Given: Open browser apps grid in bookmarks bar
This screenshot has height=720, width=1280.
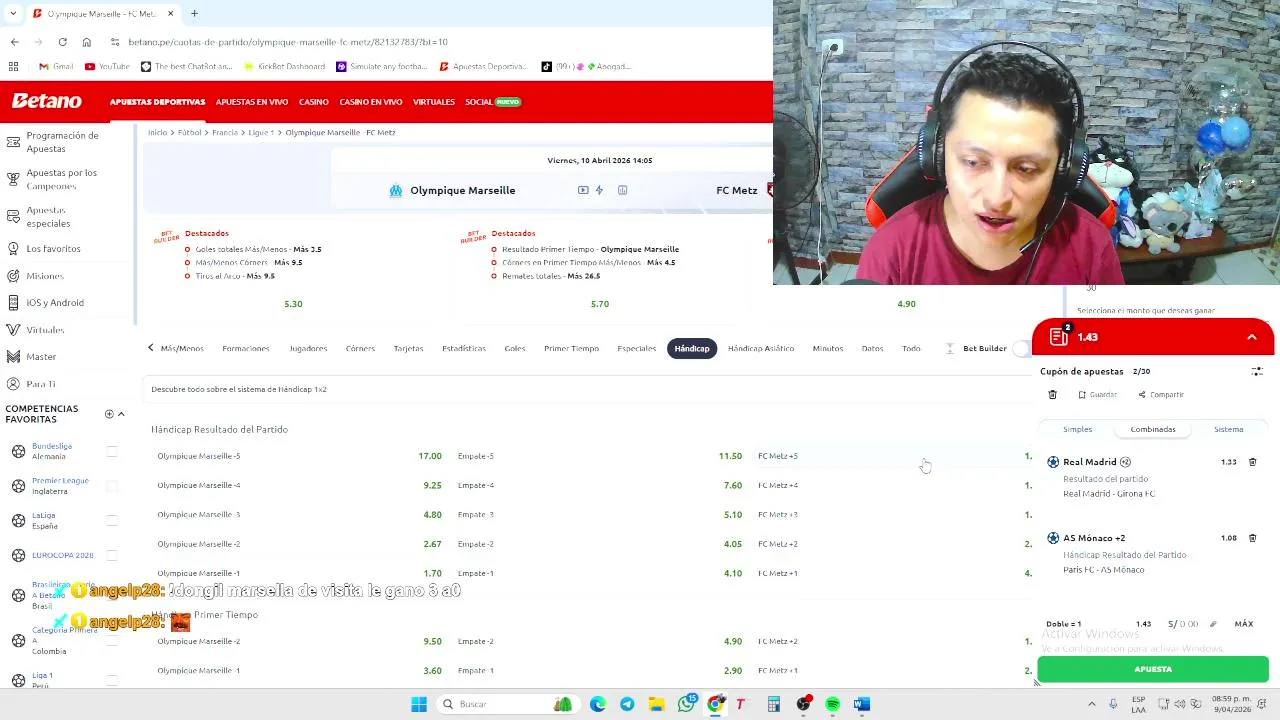Looking at the screenshot, I should (13, 67).
